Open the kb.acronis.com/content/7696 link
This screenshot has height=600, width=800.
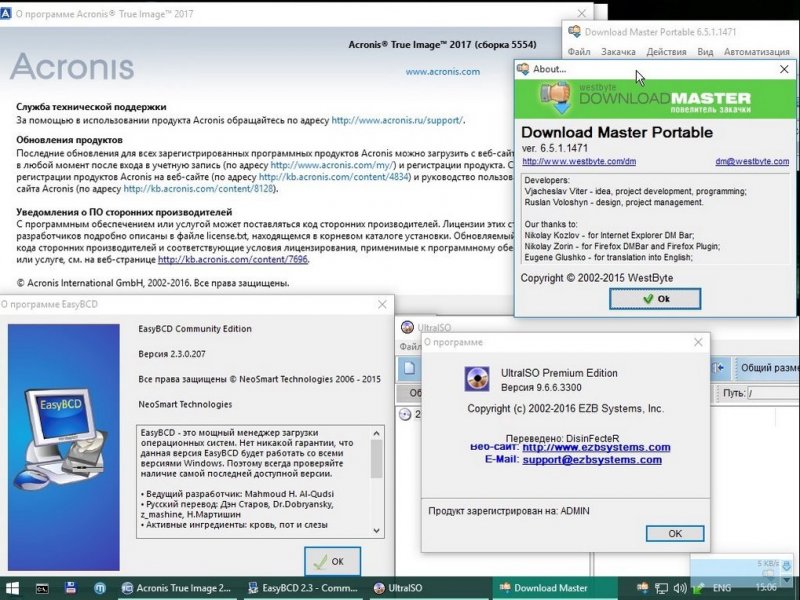click(x=233, y=259)
